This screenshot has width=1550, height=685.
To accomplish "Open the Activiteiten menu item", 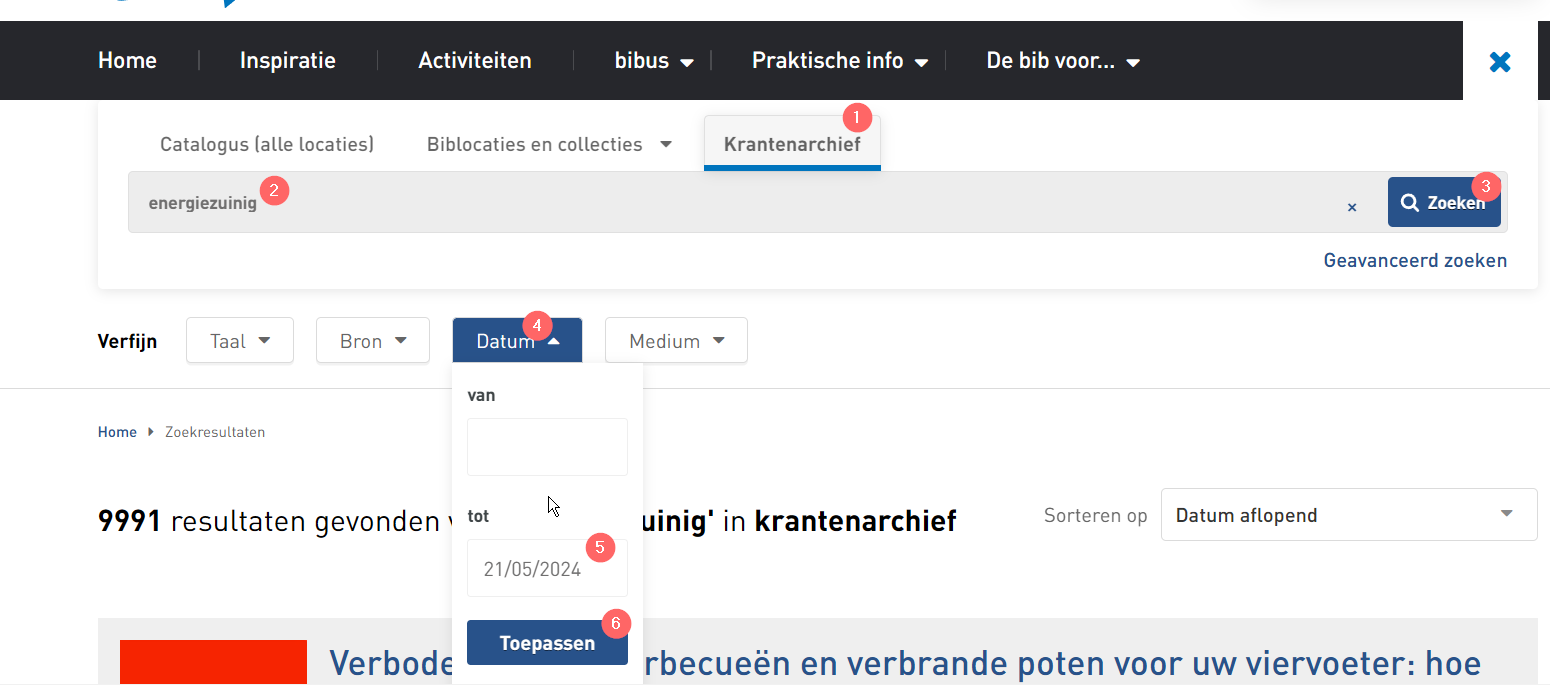I will pyautogui.click(x=475, y=61).
